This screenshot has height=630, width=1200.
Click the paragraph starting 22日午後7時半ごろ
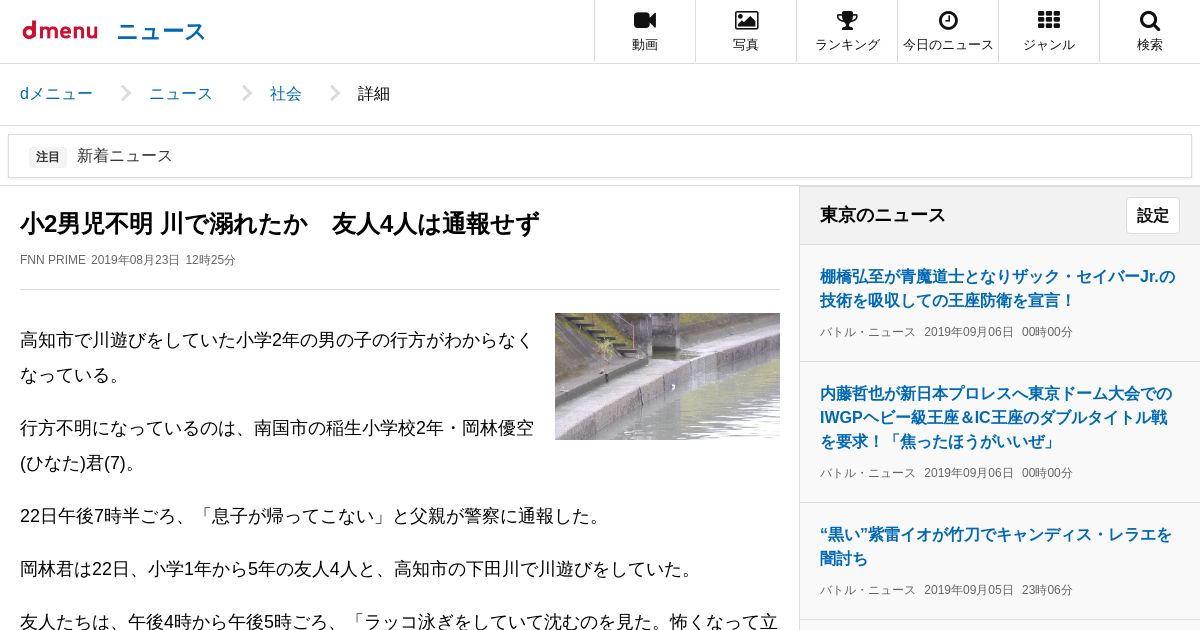click(x=314, y=516)
